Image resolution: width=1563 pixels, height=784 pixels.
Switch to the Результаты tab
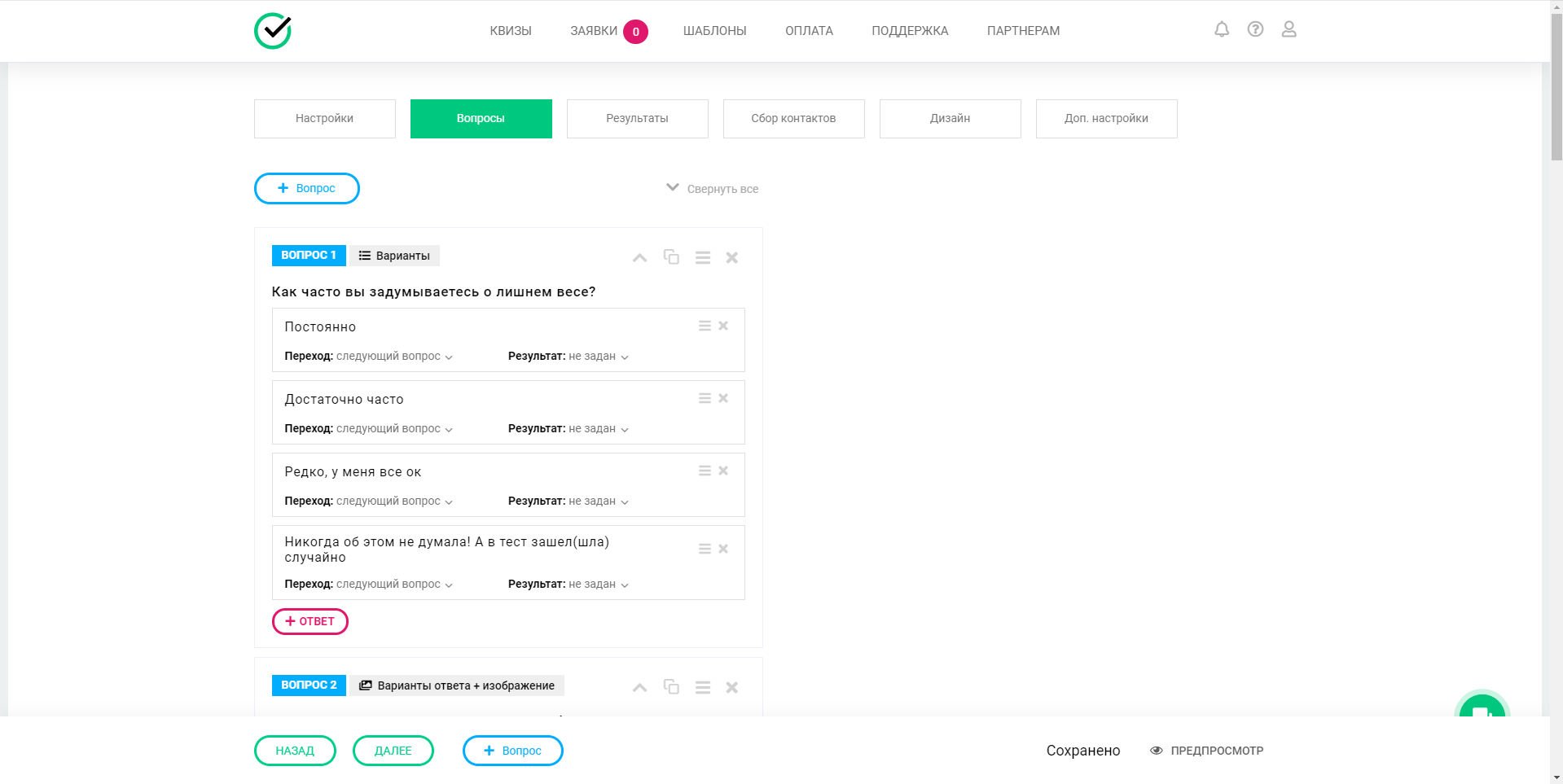click(x=638, y=119)
